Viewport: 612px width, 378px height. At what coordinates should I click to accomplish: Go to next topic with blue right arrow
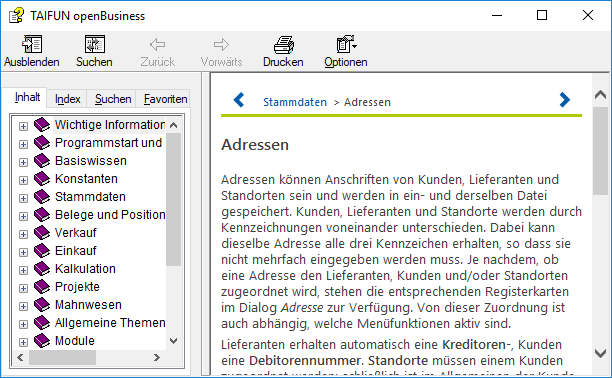pos(565,100)
